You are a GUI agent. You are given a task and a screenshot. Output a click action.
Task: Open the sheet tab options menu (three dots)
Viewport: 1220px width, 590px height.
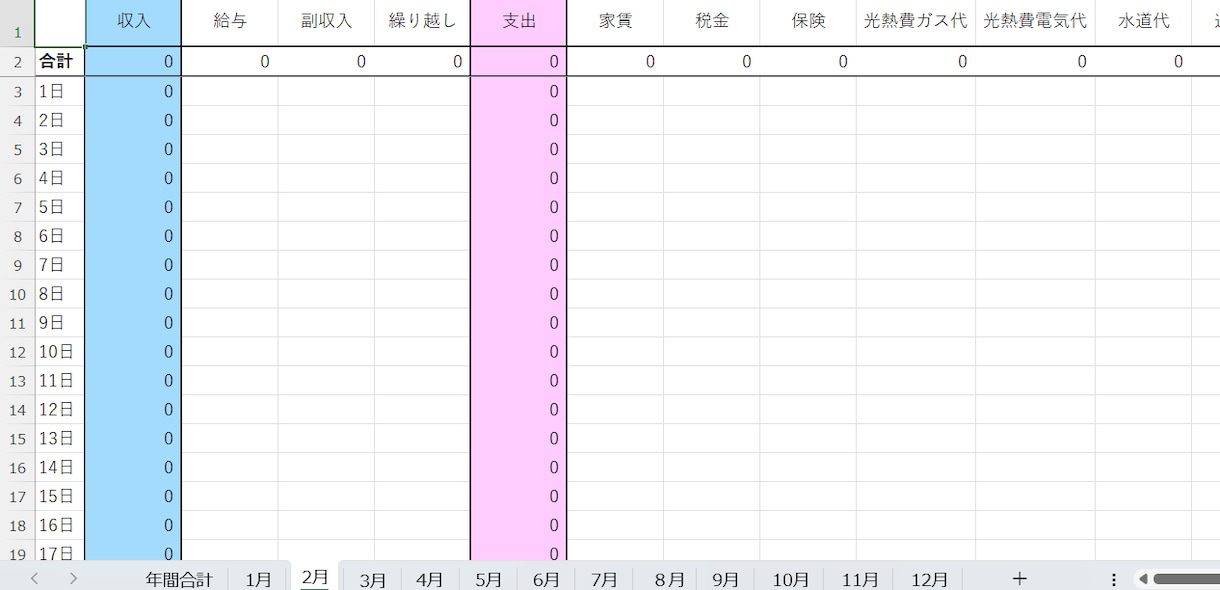tap(1114, 580)
